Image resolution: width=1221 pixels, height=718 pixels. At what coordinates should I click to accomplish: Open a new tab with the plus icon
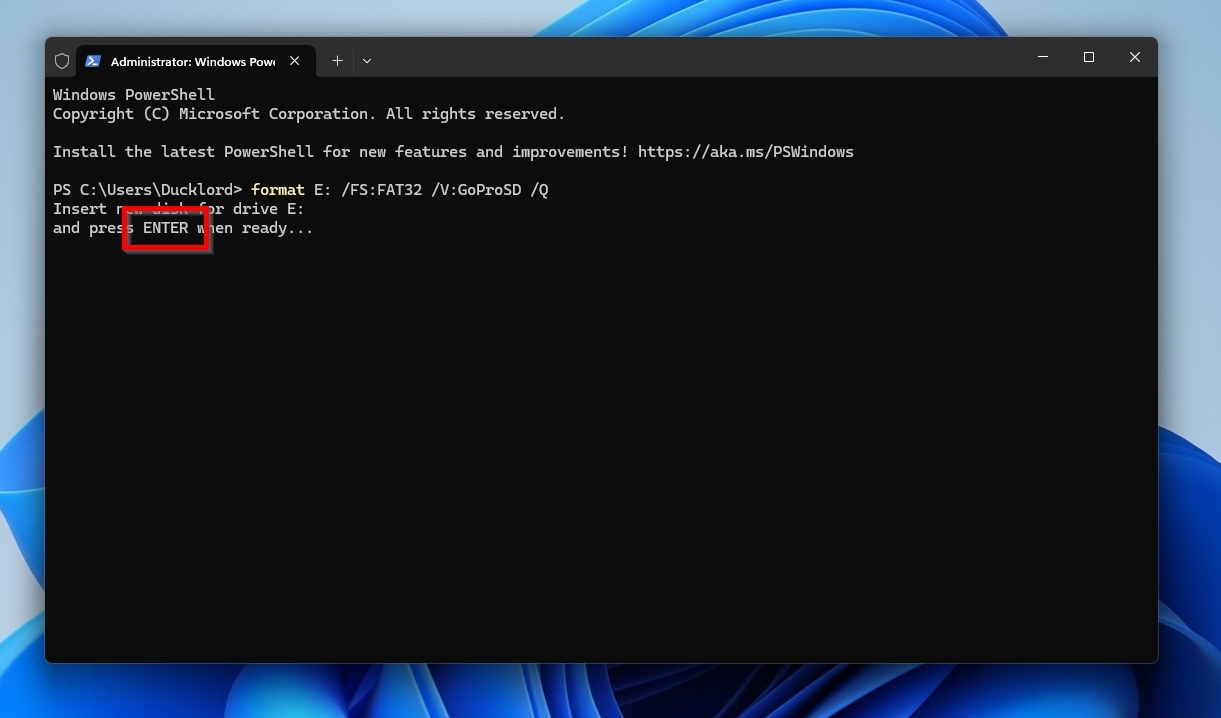(337, 61)
